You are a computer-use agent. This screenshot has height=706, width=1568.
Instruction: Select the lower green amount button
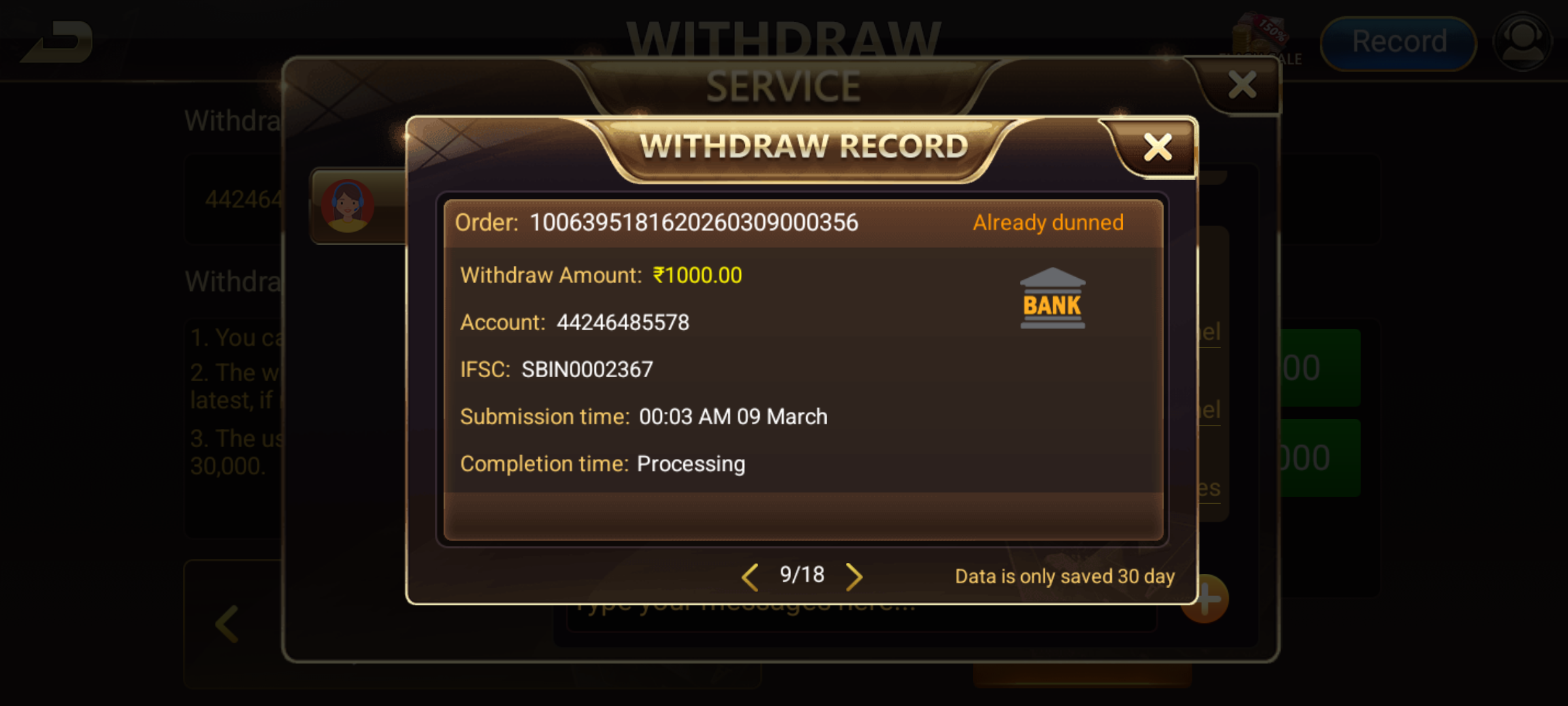click(x=1321, y=458)
